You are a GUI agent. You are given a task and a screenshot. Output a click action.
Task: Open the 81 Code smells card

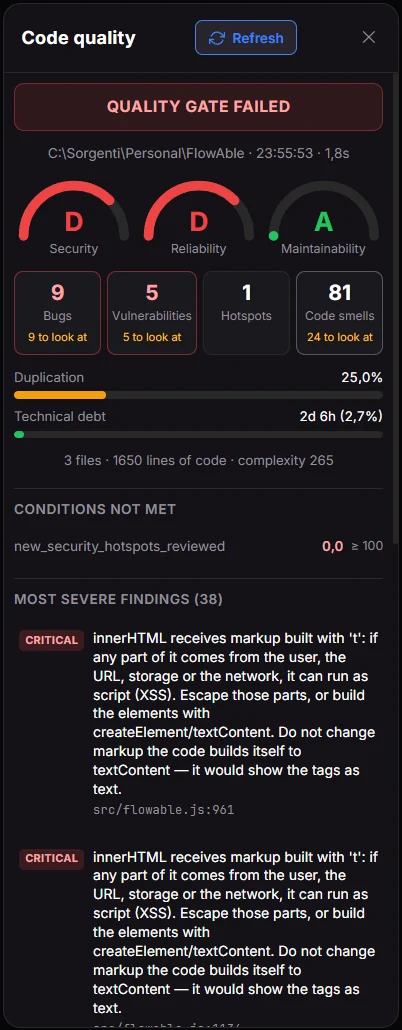pos(340,313)
